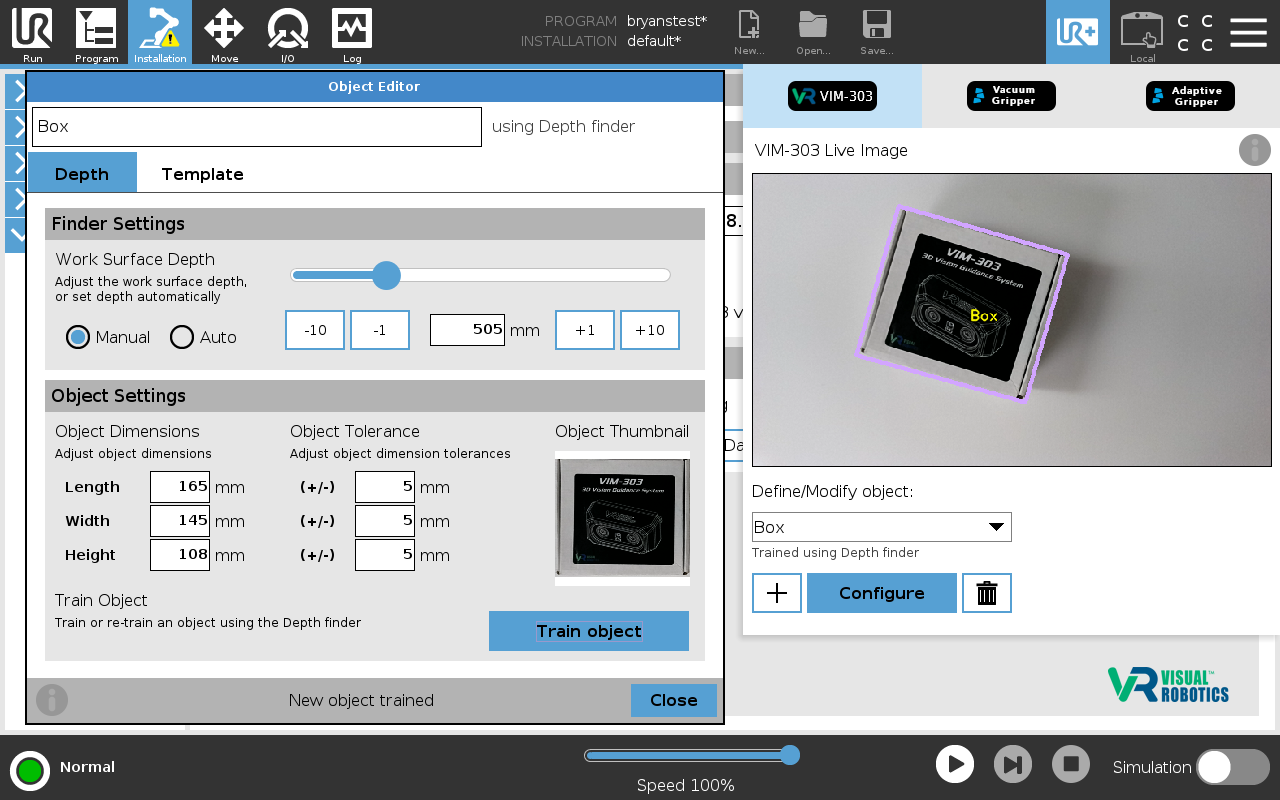Click the Train object button
The height and width of the screenshot is (800, 1280).
click(x=589, y=631)
